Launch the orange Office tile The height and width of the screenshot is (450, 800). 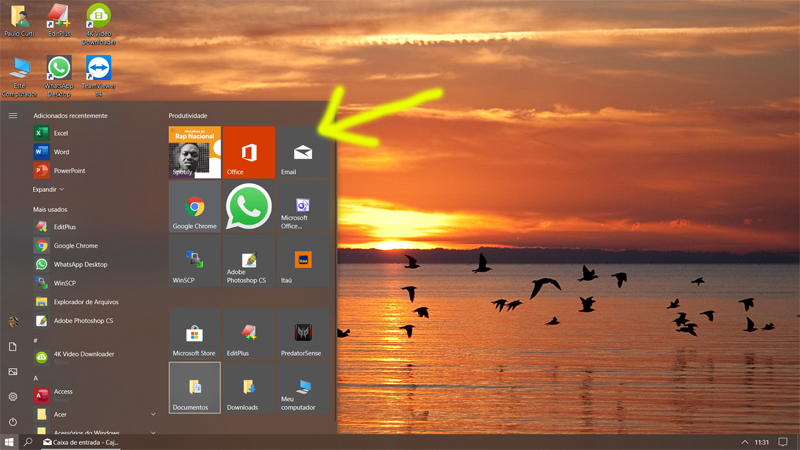click(x=248, y=152)
